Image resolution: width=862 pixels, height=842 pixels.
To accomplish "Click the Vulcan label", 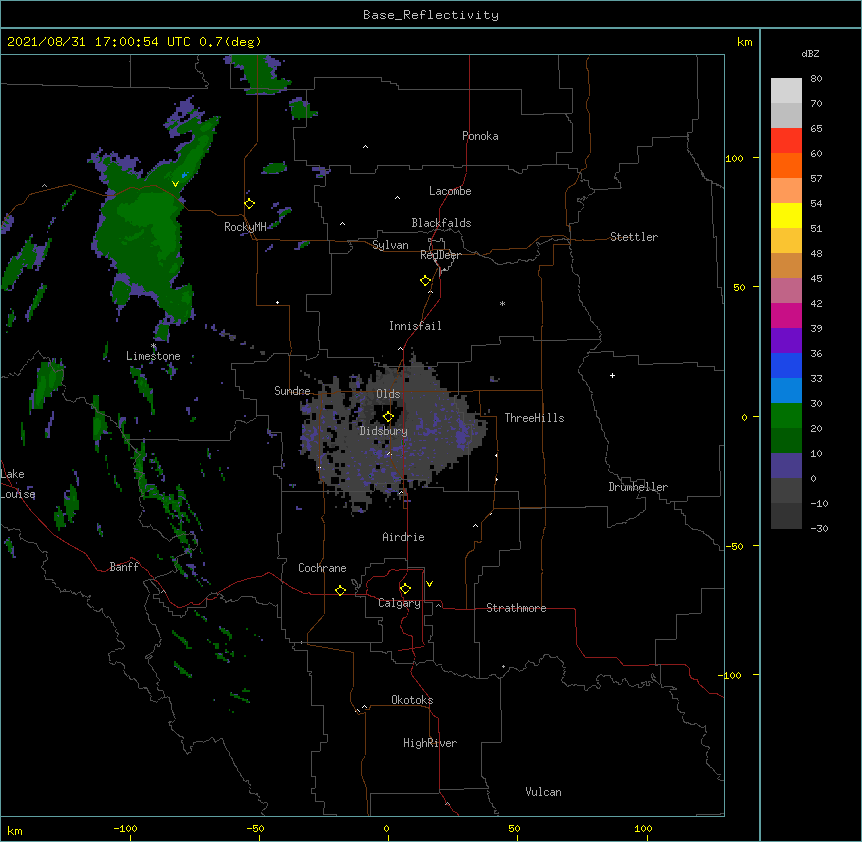I will tap(543, 792).
